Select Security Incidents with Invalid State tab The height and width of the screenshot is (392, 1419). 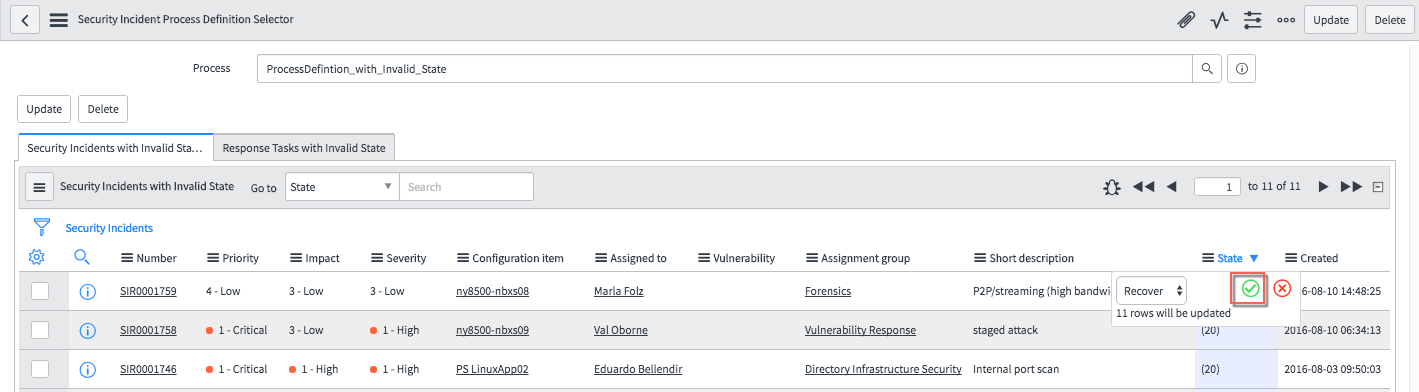[x=115, y=147]
